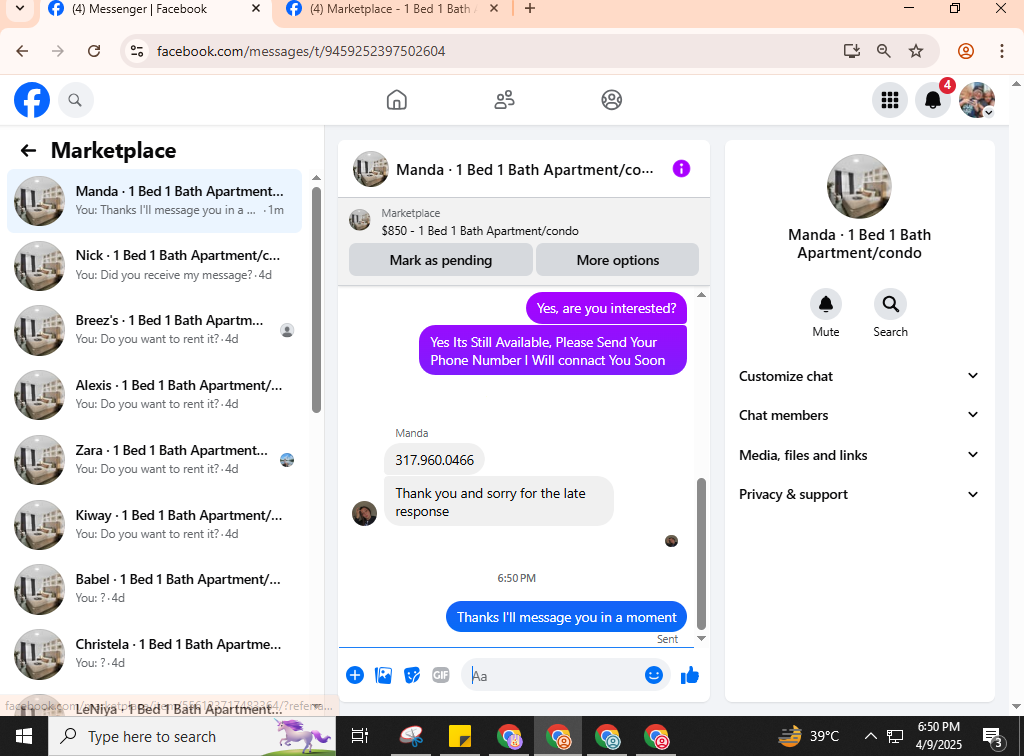
Task: Close the Marketplace browser tab
Action: (494, 9)
